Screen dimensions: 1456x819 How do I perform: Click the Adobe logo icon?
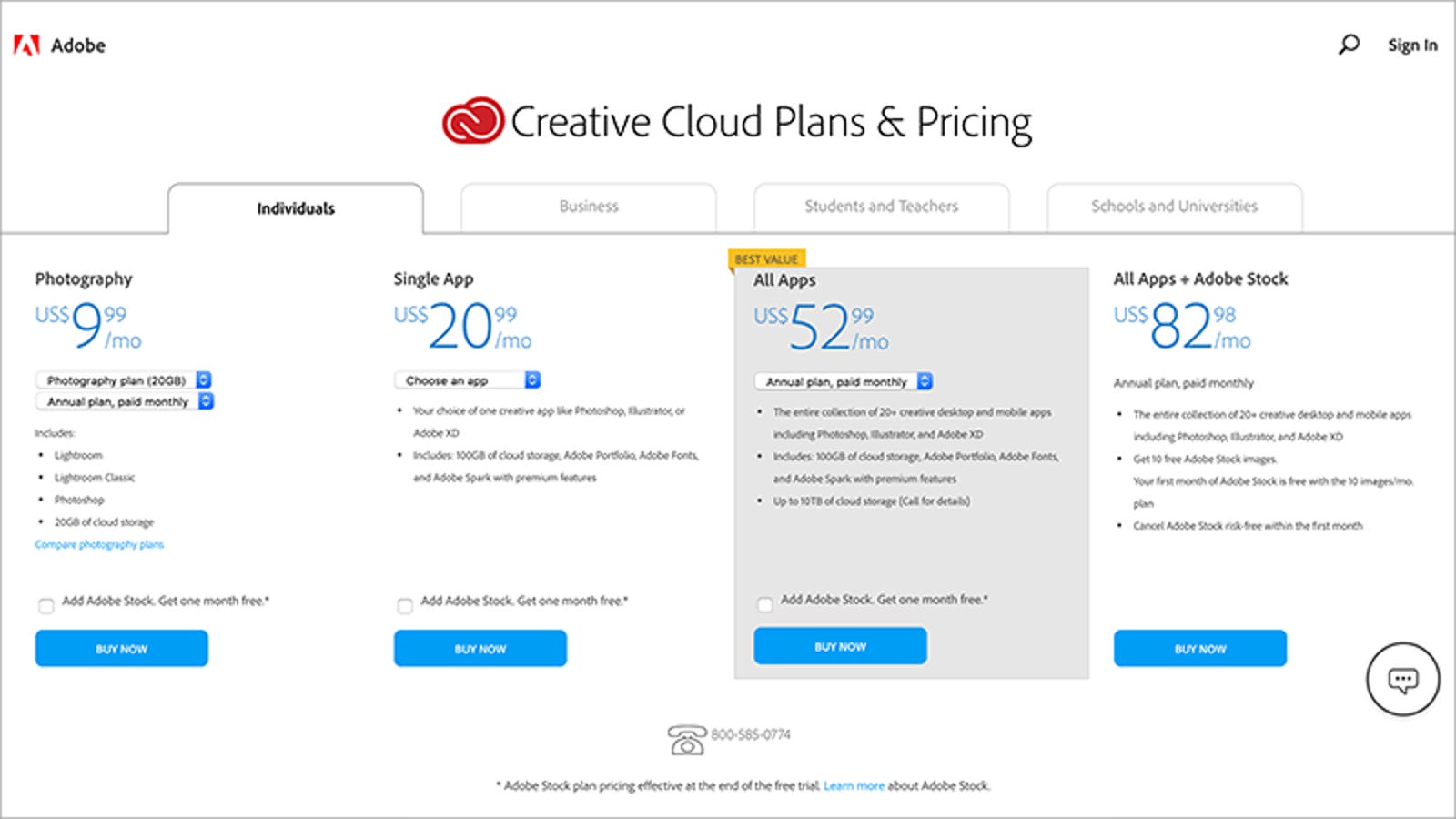[x=26, y=45]
